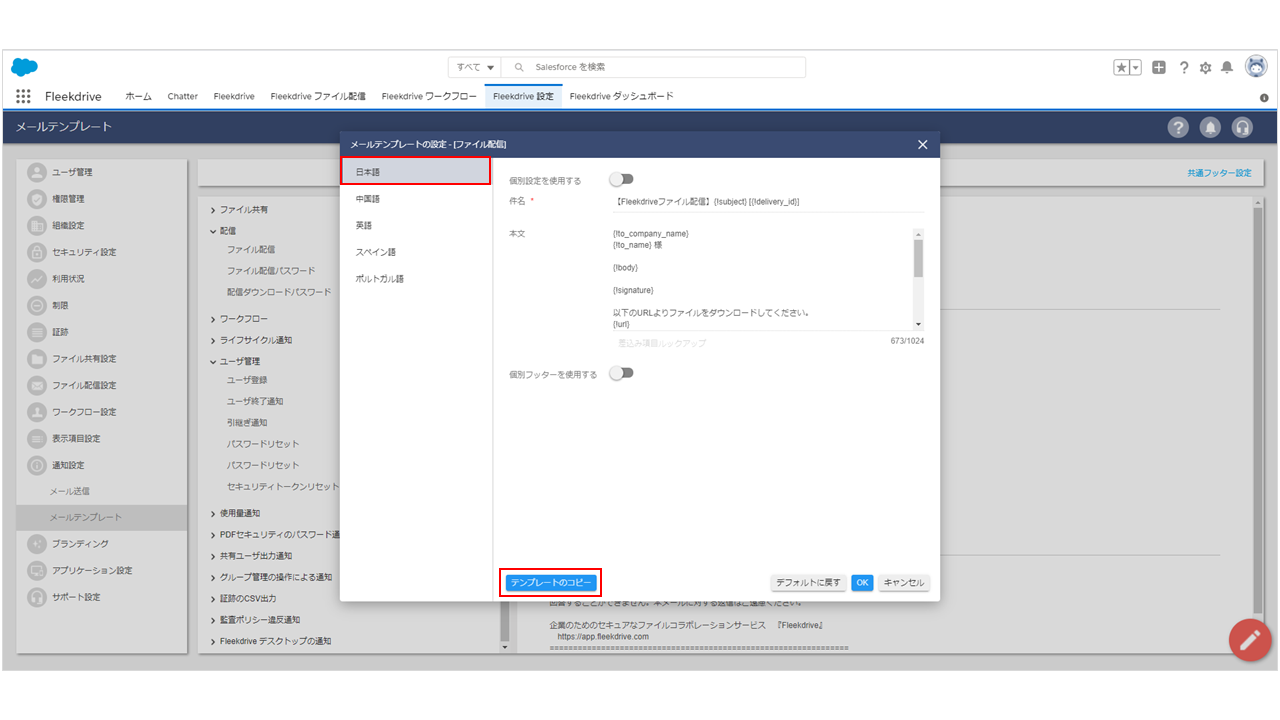Open the Fleekdrive ダッシュボード tab
Screen dimensions: 1280x720
(x=621, y=96)
